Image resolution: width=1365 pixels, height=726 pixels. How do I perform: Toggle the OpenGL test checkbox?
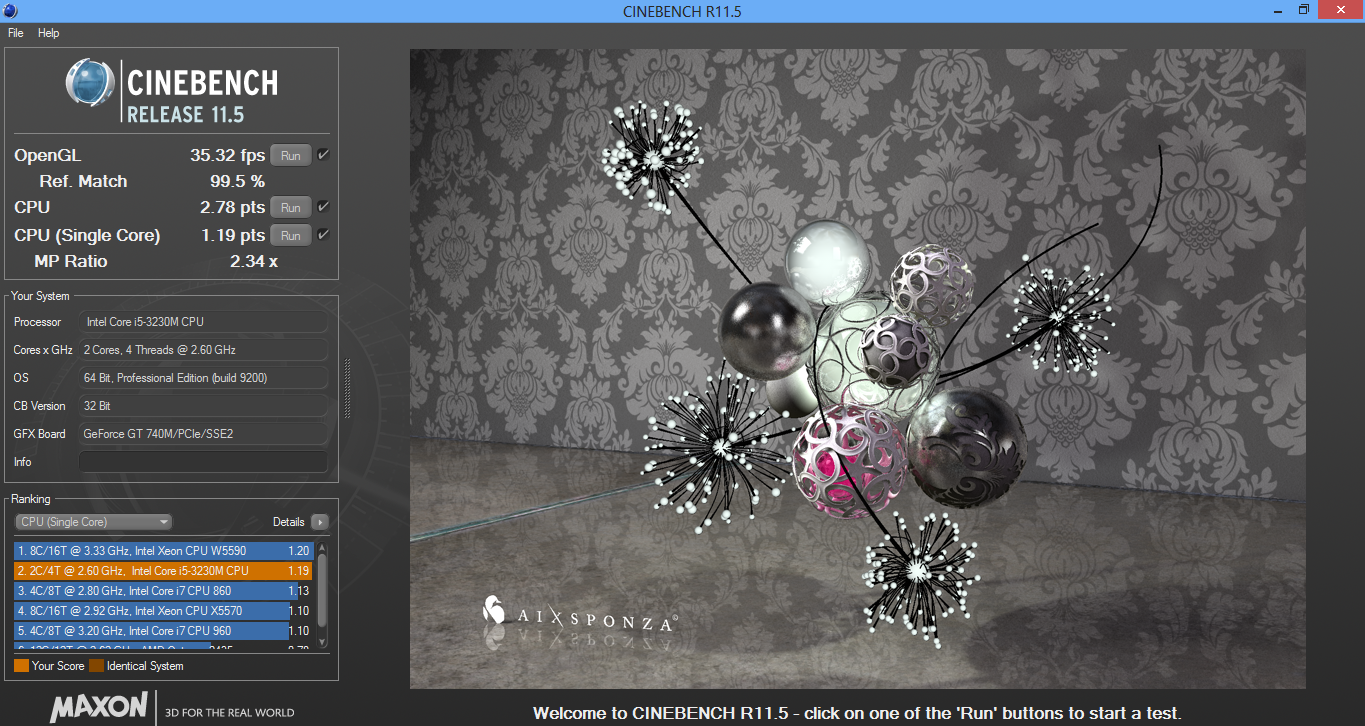pyautogui.click(x=323, y=155)
